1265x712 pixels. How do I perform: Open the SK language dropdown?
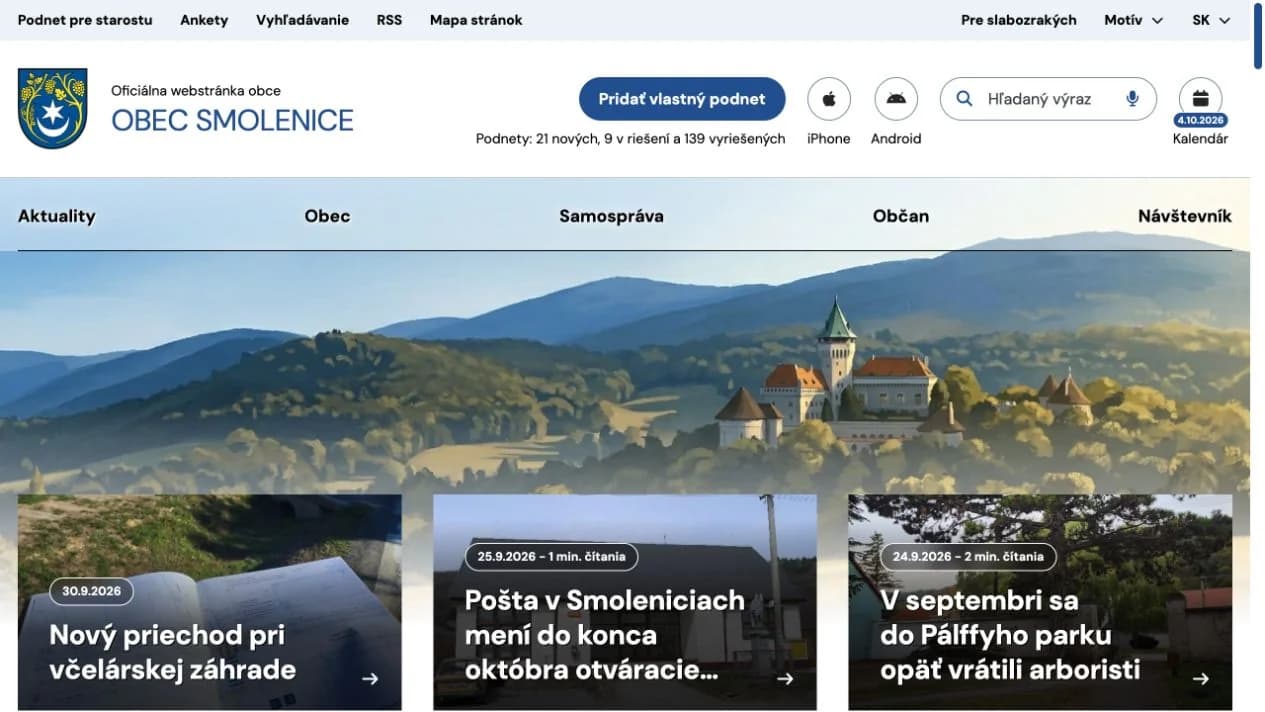coord(1211,20)
